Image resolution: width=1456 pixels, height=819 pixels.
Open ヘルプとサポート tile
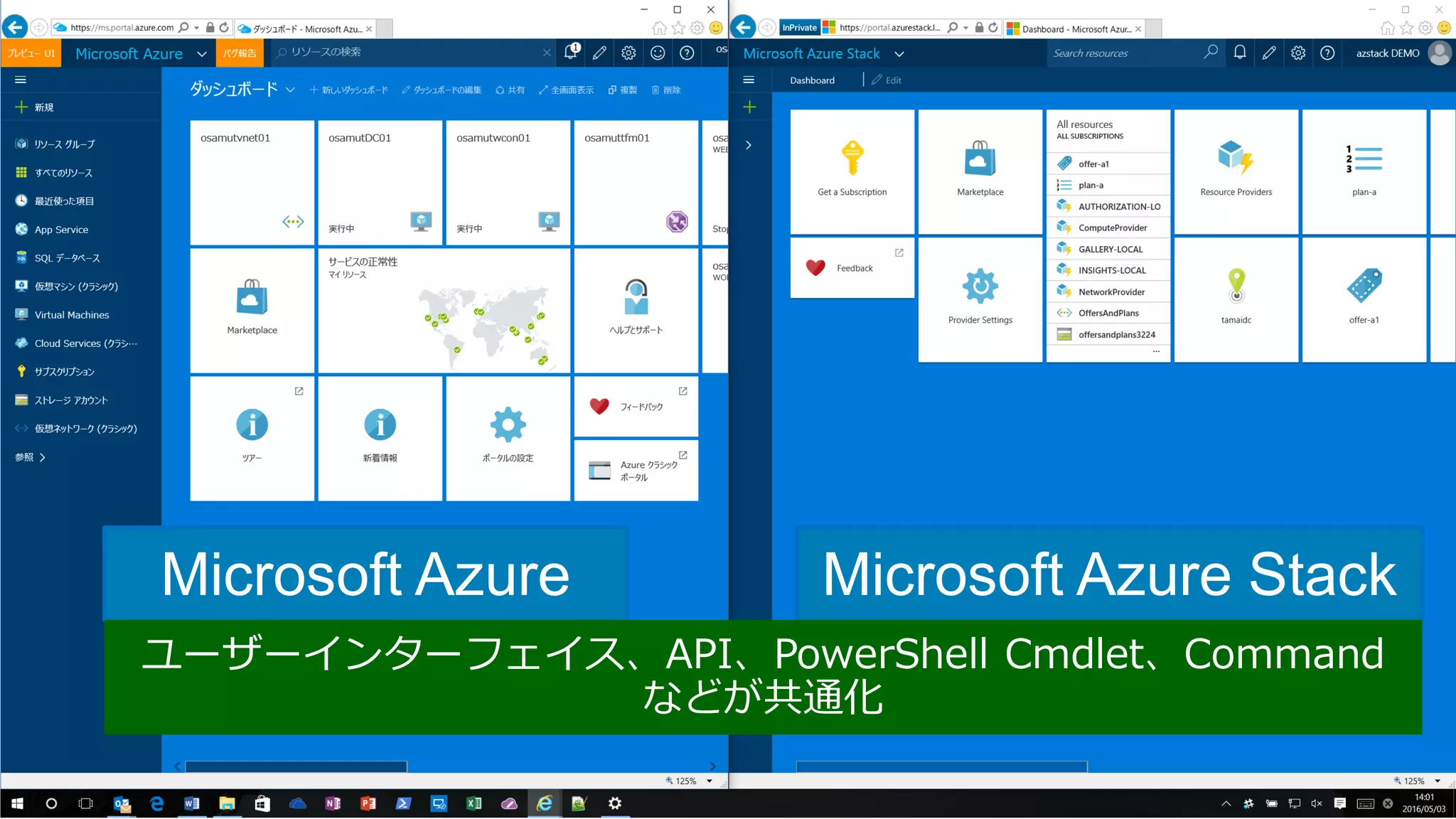[x=636, y=310]
